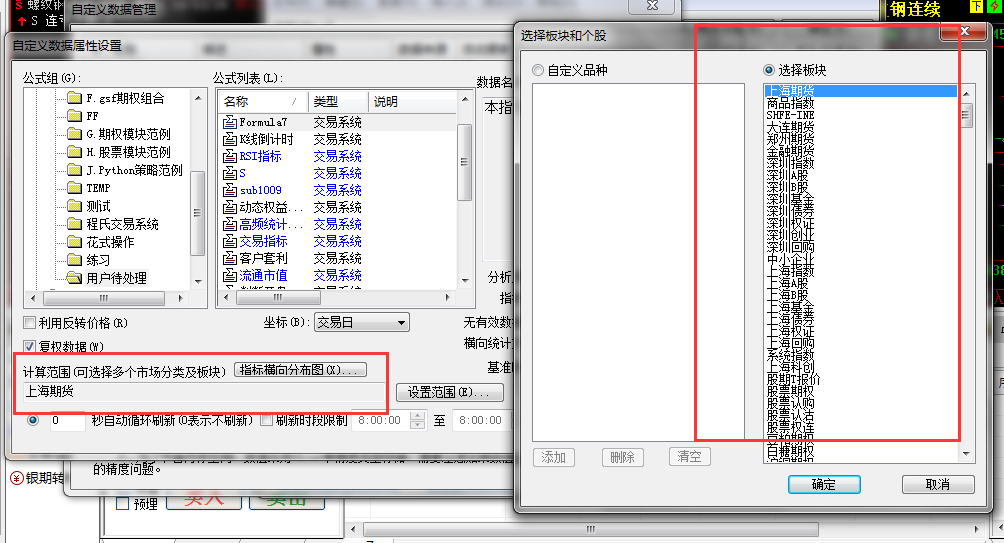
Task: Open 用户待处理 folder icon
Action: 74,278
